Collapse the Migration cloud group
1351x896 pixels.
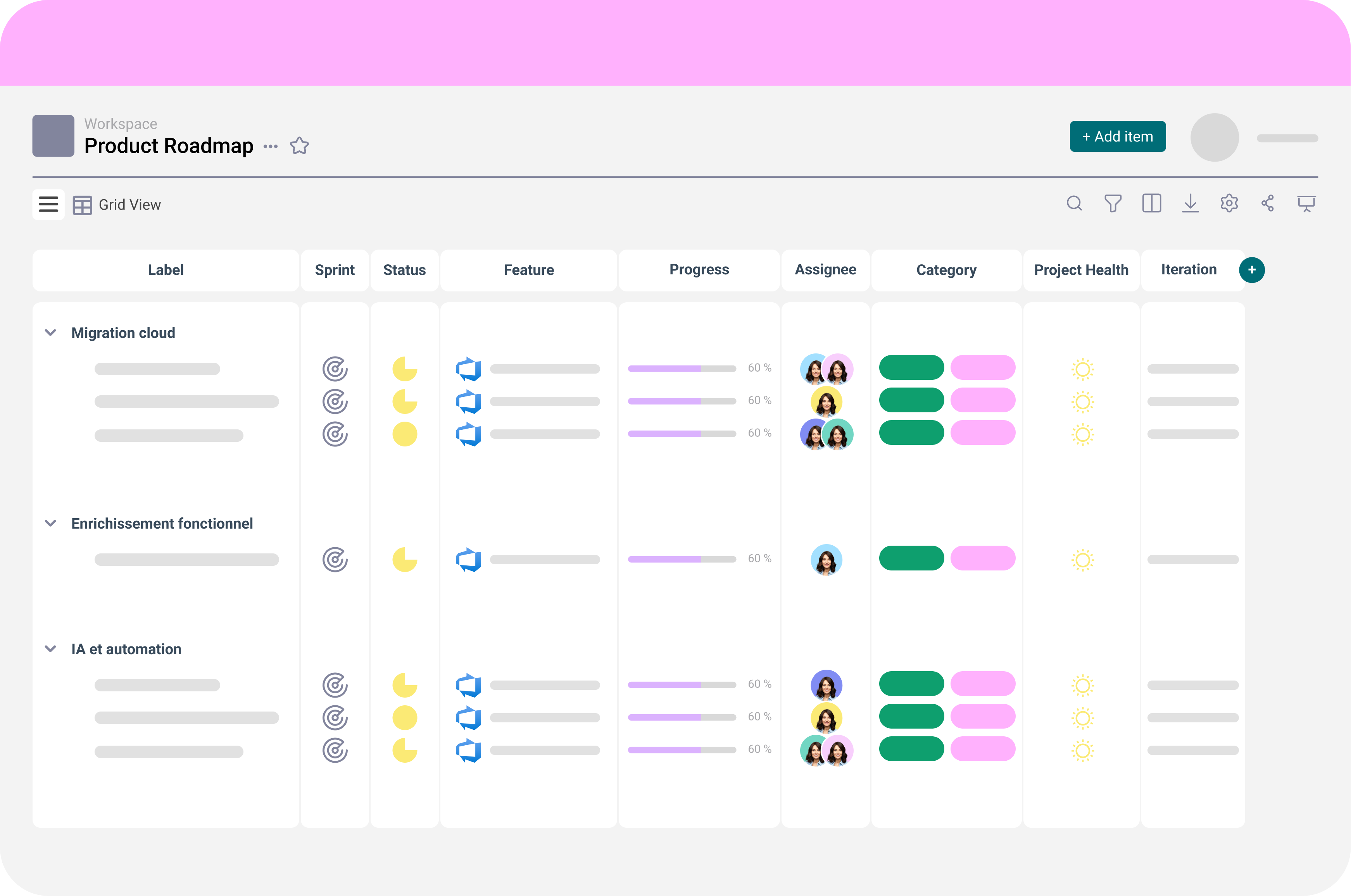coord(50,333)
